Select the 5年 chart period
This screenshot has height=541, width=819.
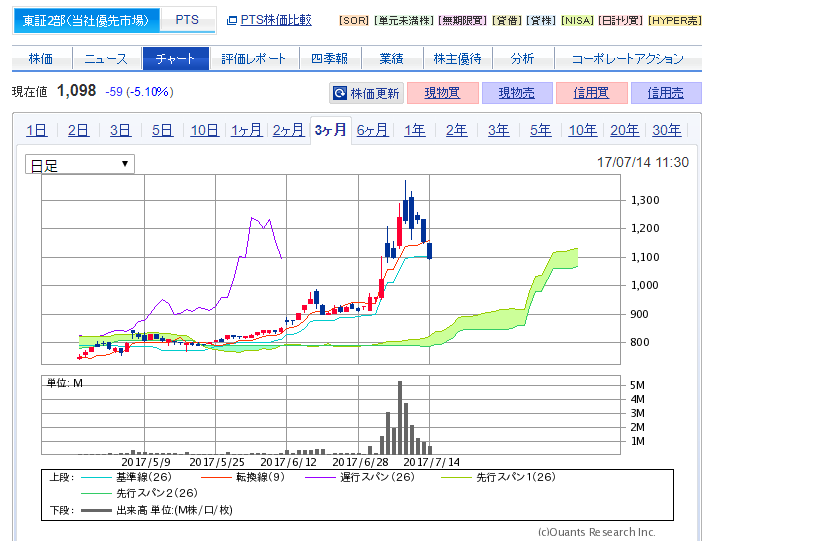(x=541, y=130)
